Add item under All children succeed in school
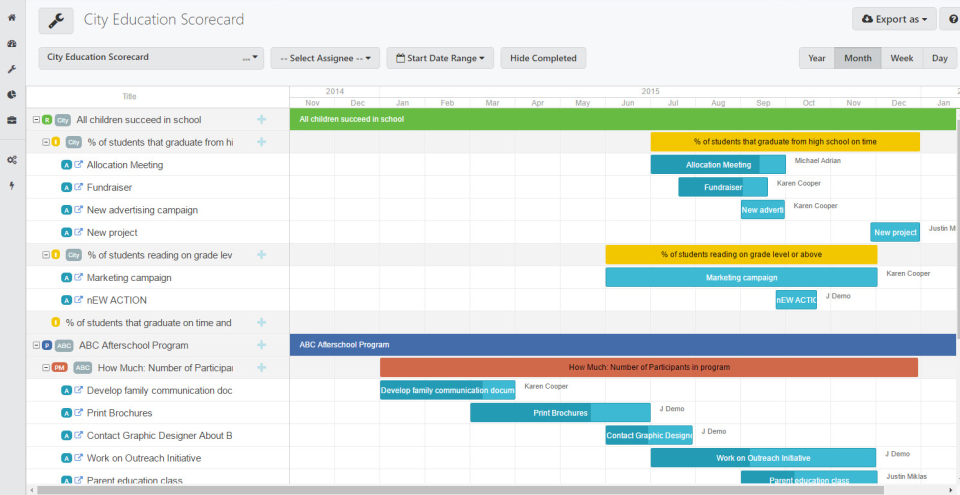The image size is (960, 495). [261, 119]
